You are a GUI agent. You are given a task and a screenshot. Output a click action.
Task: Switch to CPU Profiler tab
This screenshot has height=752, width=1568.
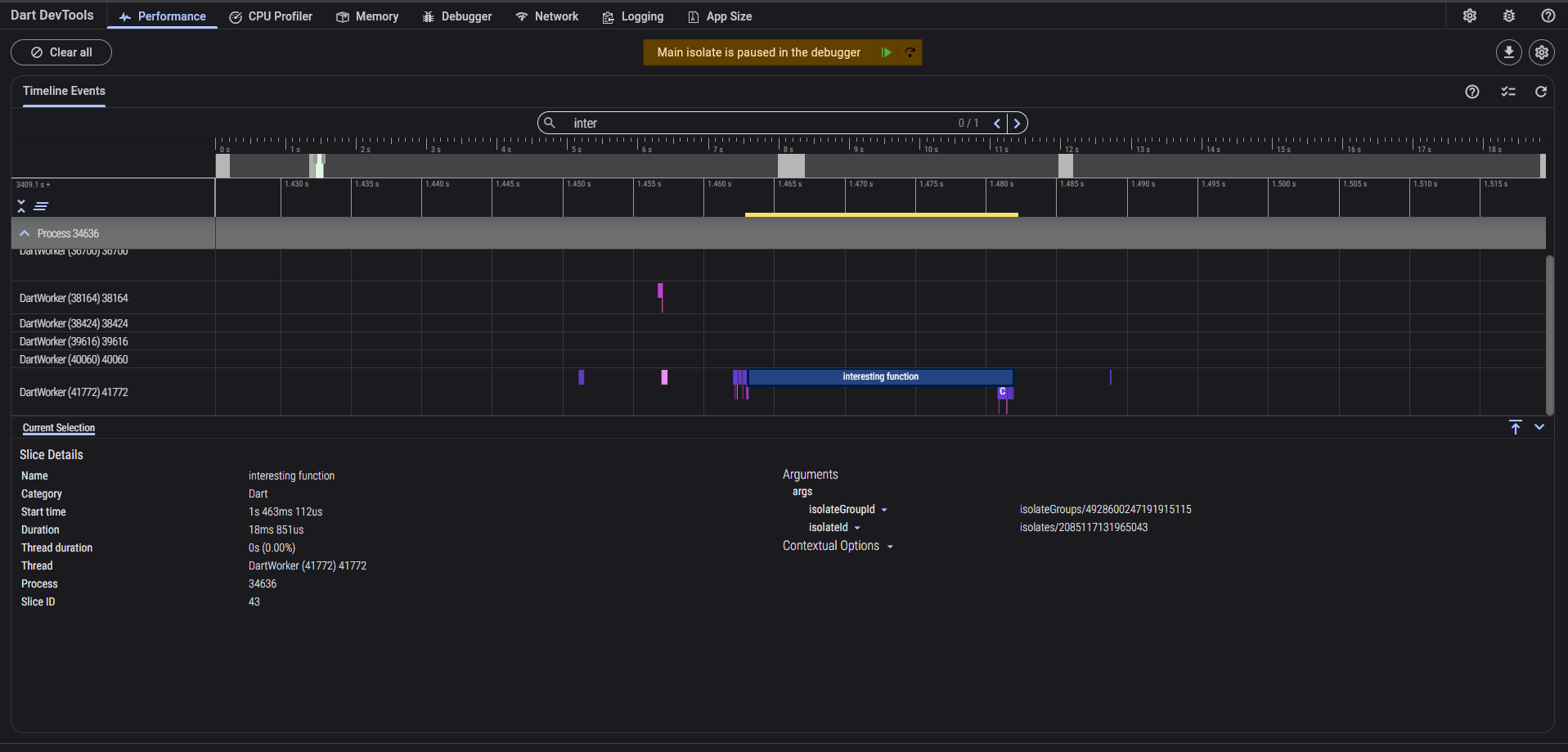pyautogui.click(x=271, y=16)
